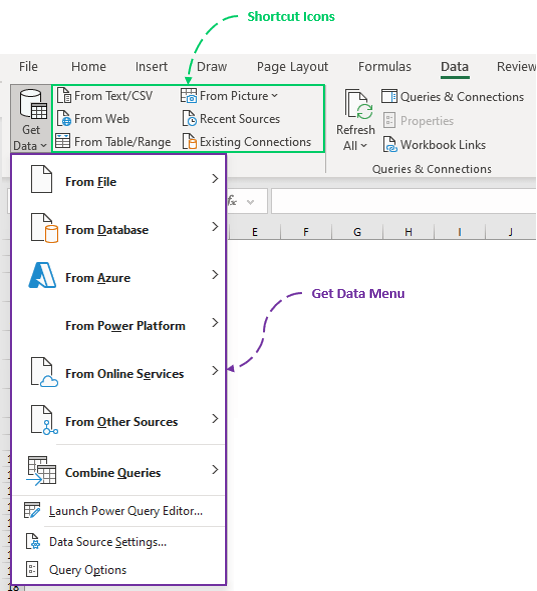Click the Existing Connections label

point(255,142)
